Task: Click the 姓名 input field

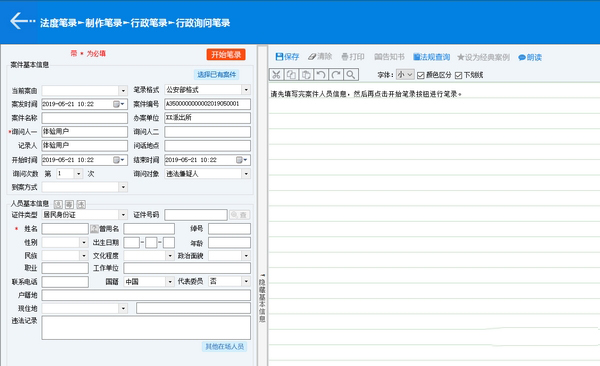Action: click(x=65, y=229)
